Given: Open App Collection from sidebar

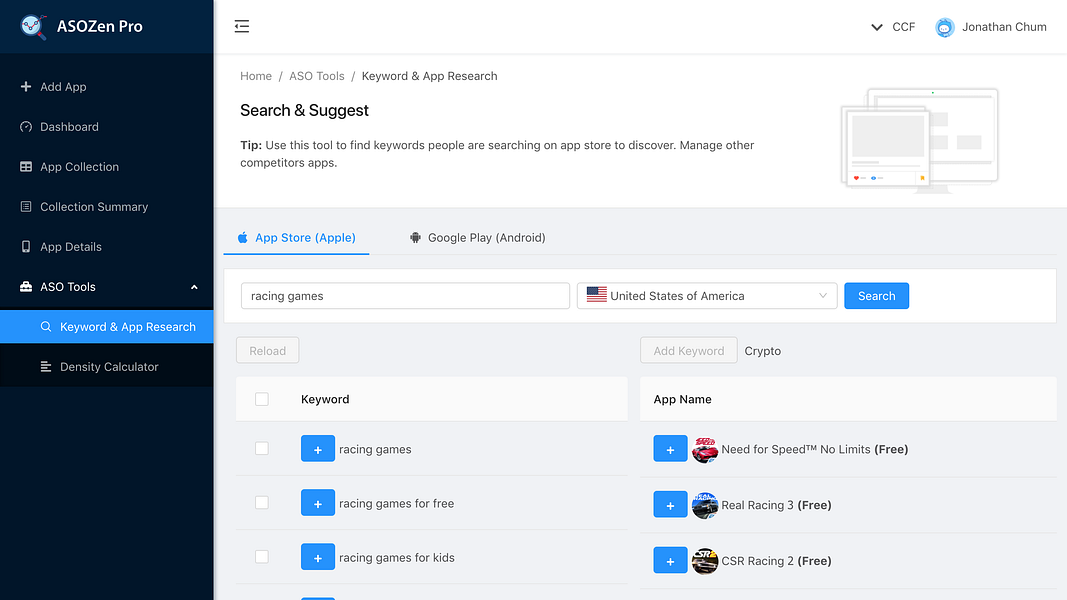Looking at the screenshot, I should 107,167.
